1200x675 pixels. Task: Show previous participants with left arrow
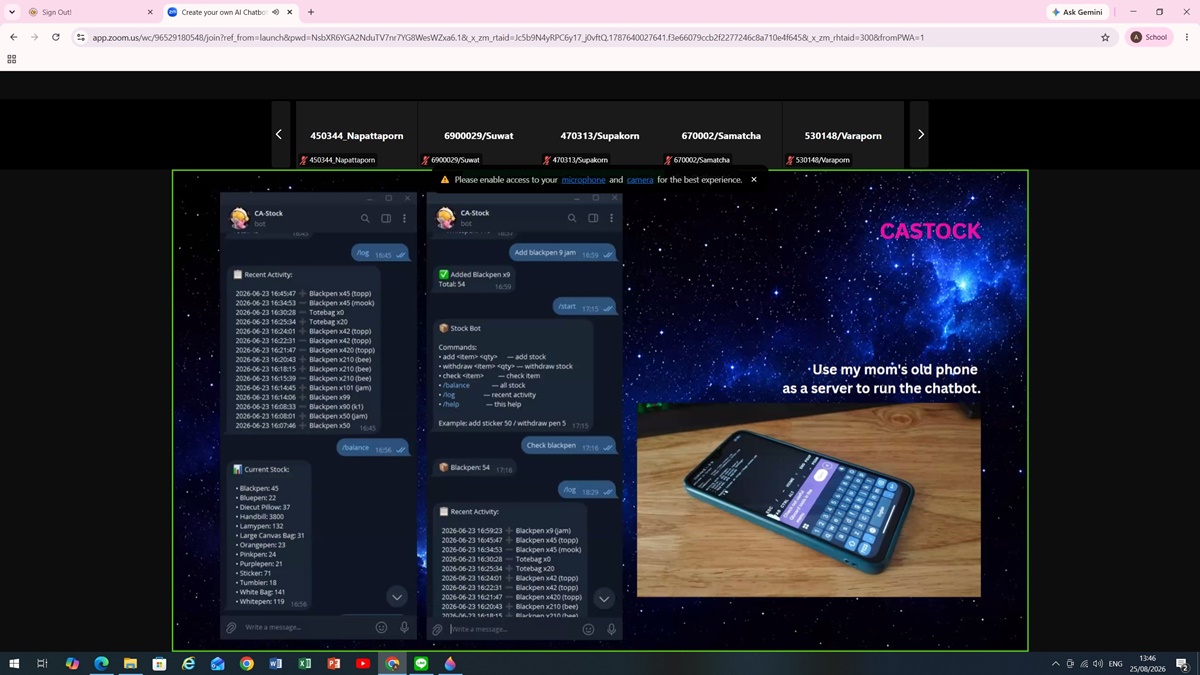(279, 134)
